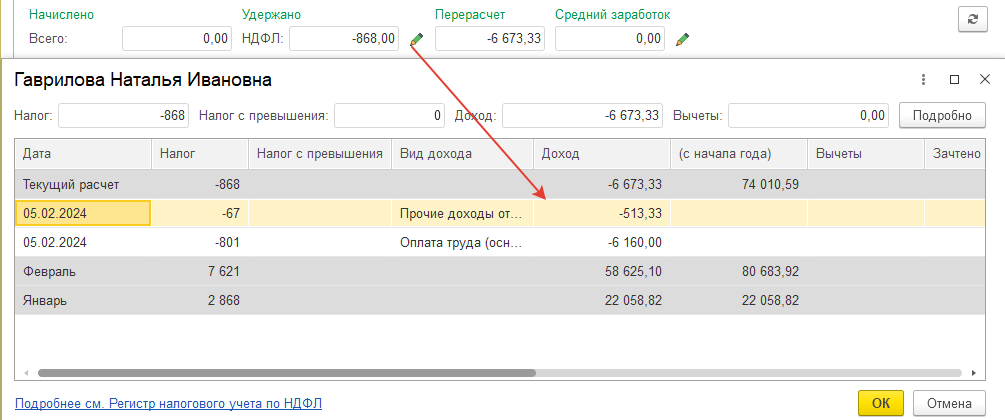
Task: Click the scrollbar left arrow
Action: (x=27, y=373)
